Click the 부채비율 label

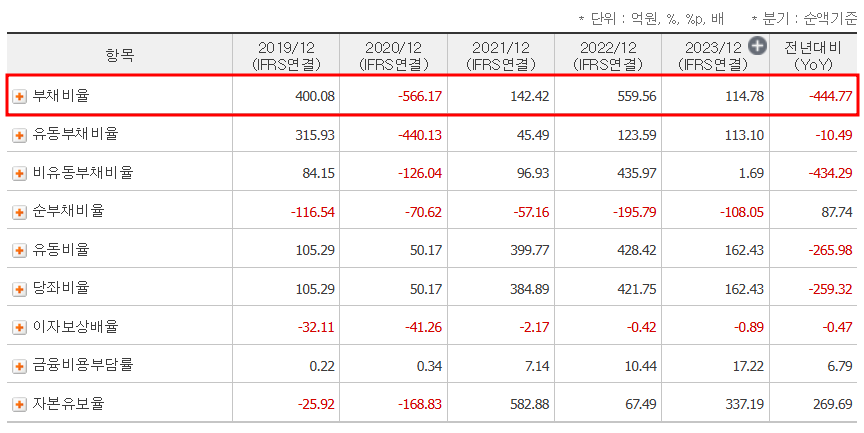pyautogui.click(x=61, y=95)
